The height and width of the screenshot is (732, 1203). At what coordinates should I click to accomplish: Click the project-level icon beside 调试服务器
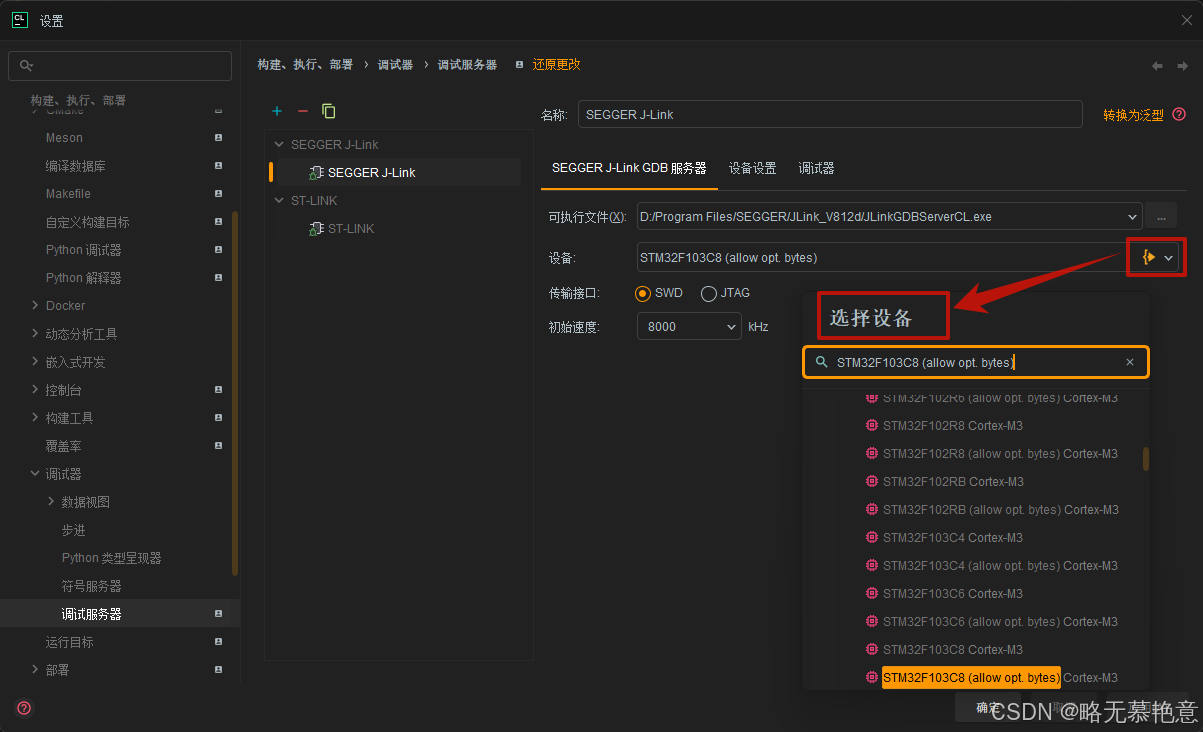click(x=218, y=614)
